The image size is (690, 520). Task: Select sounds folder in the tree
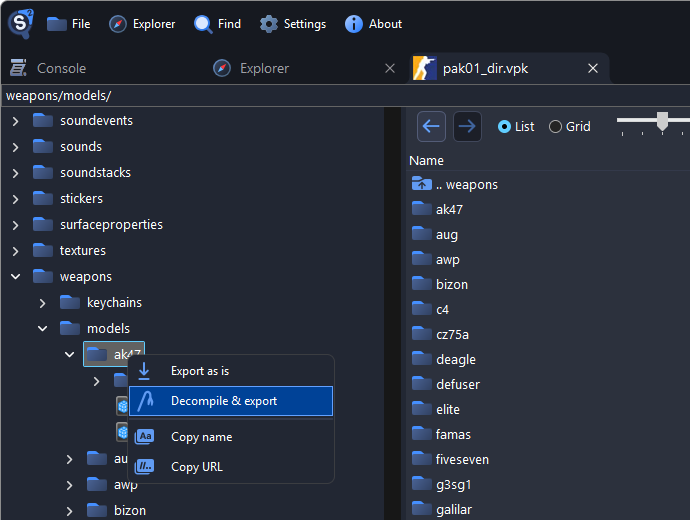click(67, 146)
